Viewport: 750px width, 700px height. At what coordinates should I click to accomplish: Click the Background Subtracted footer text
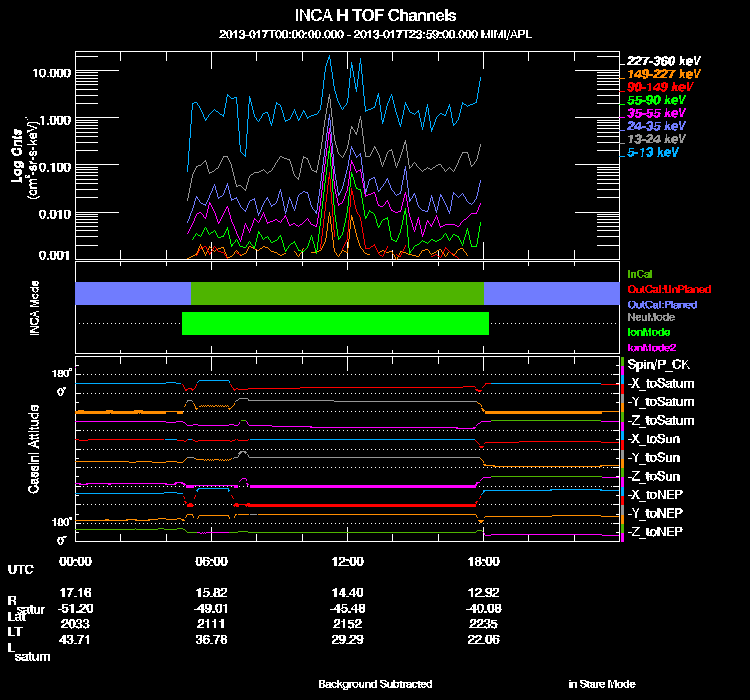375,684
